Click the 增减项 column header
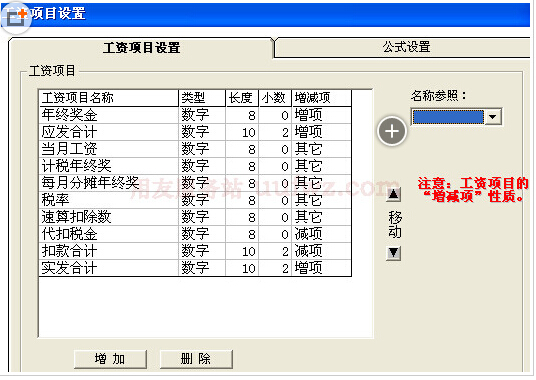Image resolution: width=536 pixels, height=380 pixels. (x=321, y=98)
